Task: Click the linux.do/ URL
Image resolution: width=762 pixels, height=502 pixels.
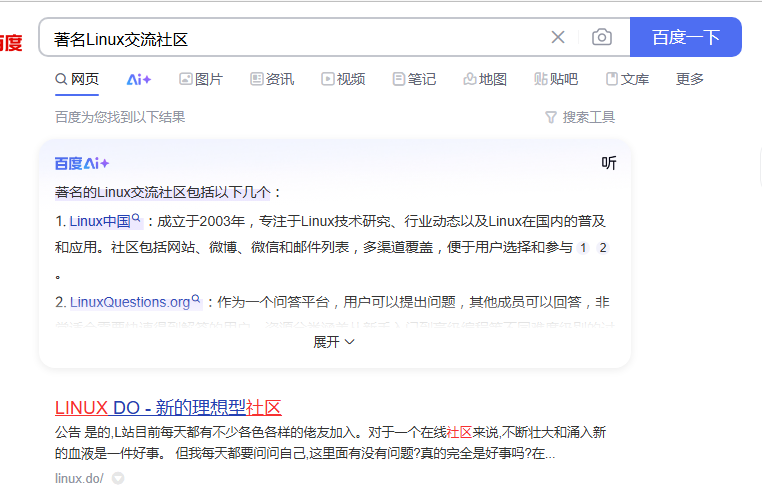Action: point(79,479)
